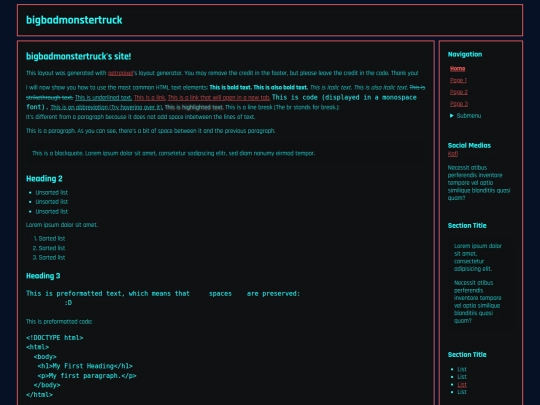Click the "This is a link." hyperlink
The image size is (540, 405).
[150, 97]
